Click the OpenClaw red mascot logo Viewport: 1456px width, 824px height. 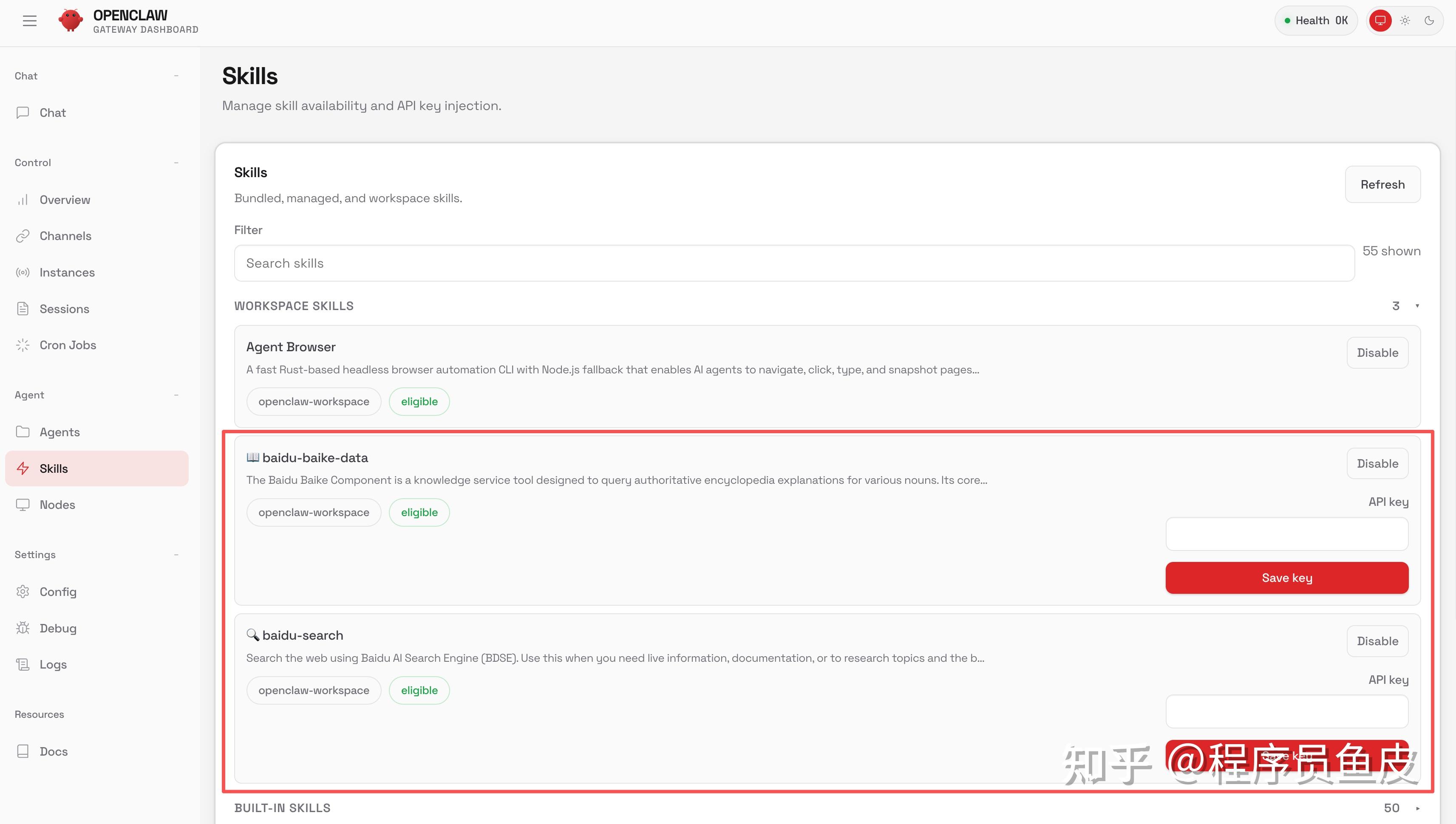point(70,21)
